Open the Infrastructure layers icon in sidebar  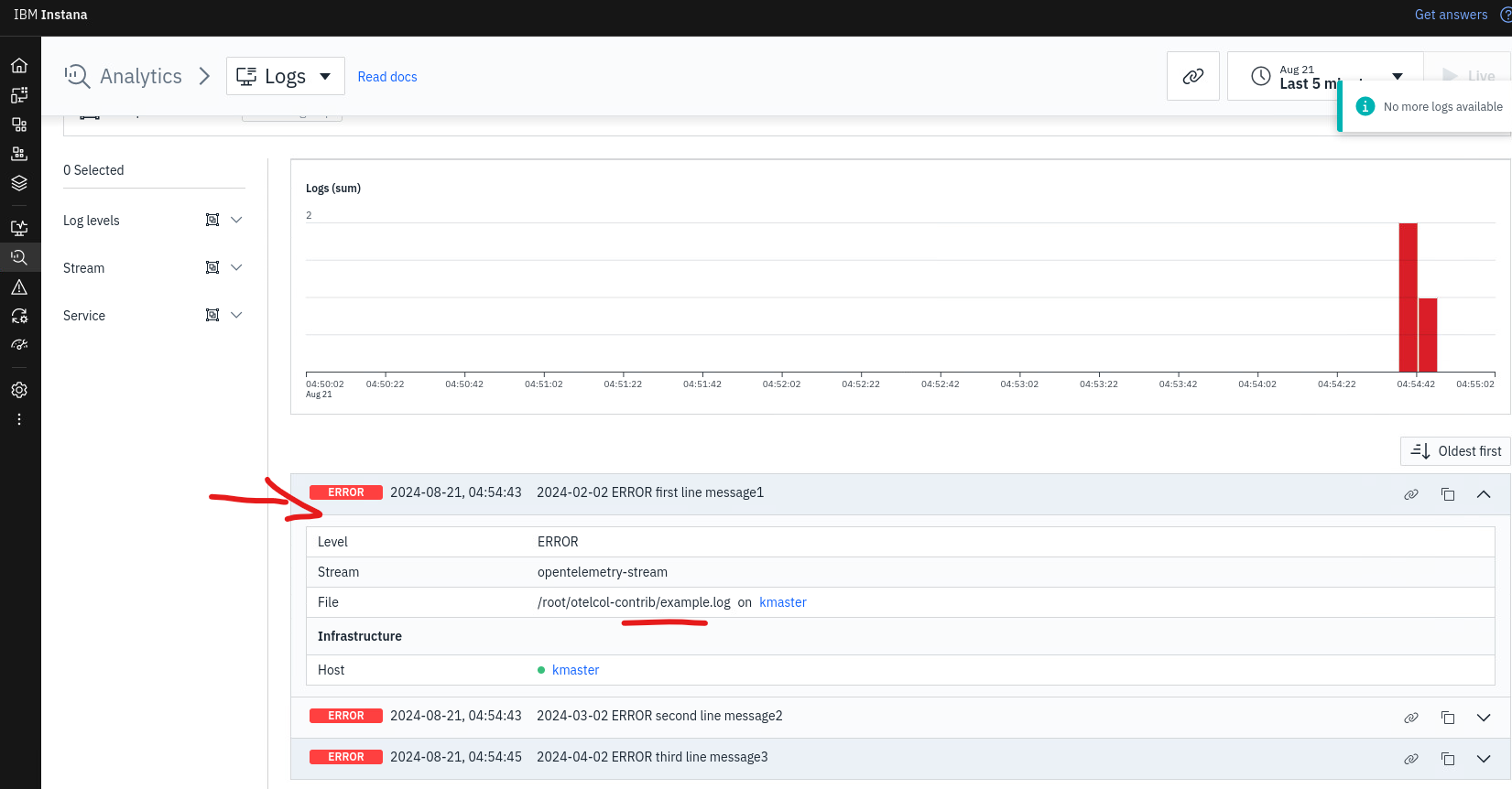[x=19, y=183]
